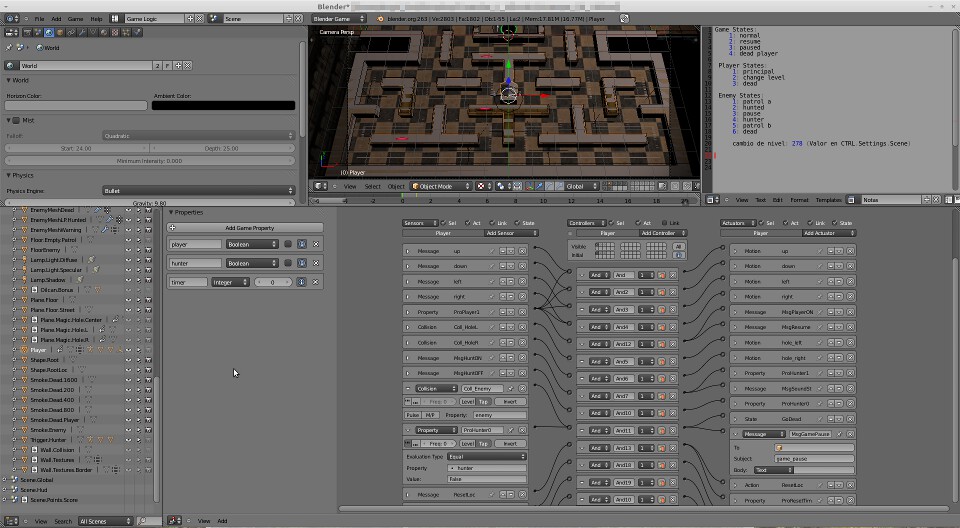
Task: Open the Mist Falloff Quadratic dropdown
Action: pos(198,135)
